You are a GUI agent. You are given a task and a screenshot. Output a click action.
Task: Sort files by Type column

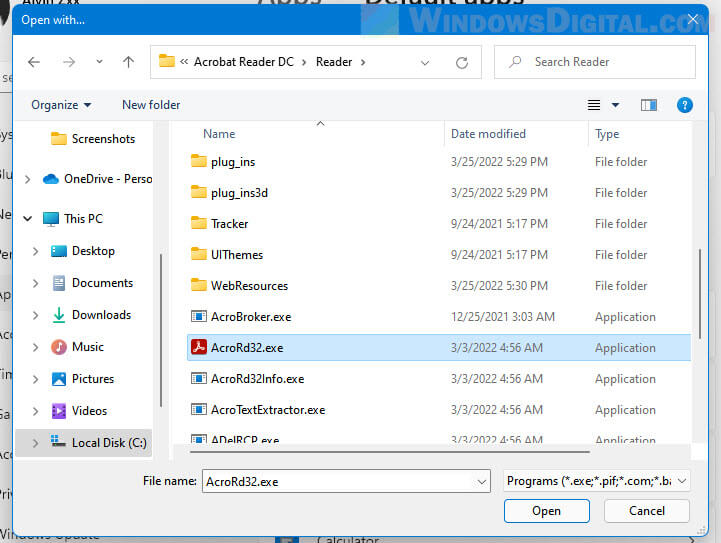[607, 134]
